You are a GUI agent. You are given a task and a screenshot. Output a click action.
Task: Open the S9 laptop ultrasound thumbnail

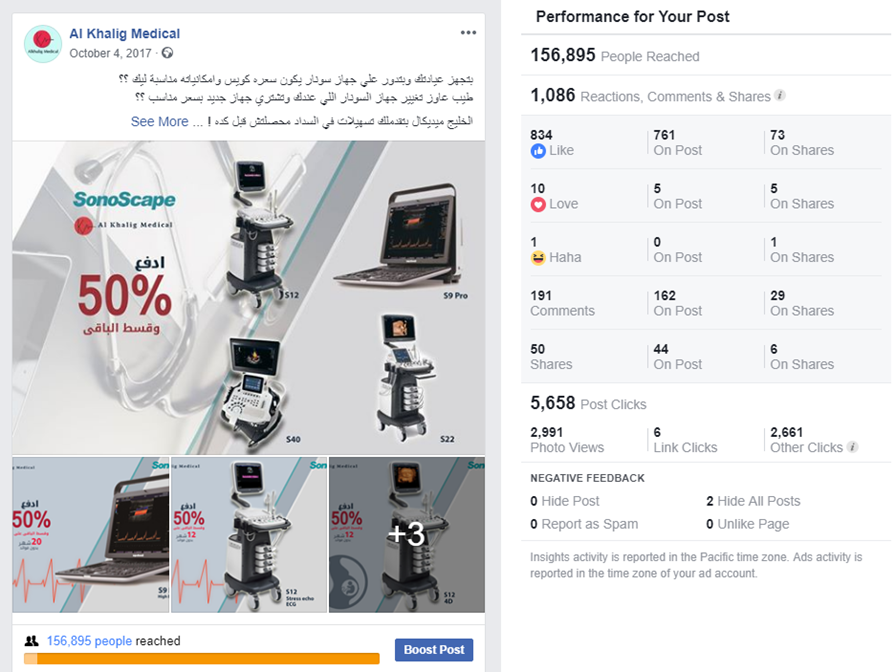click(91, 534)
